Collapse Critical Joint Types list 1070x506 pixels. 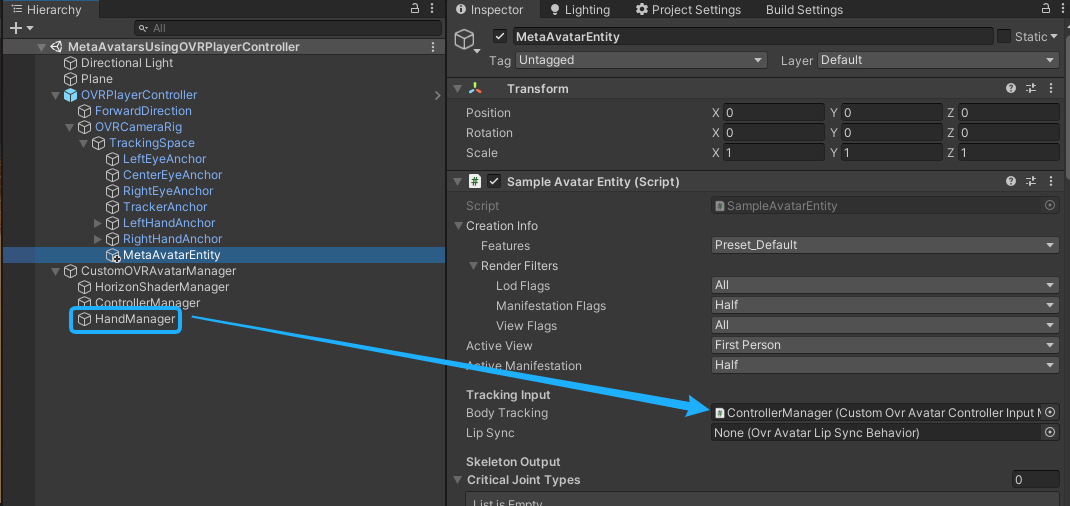[x=457, y=480]
